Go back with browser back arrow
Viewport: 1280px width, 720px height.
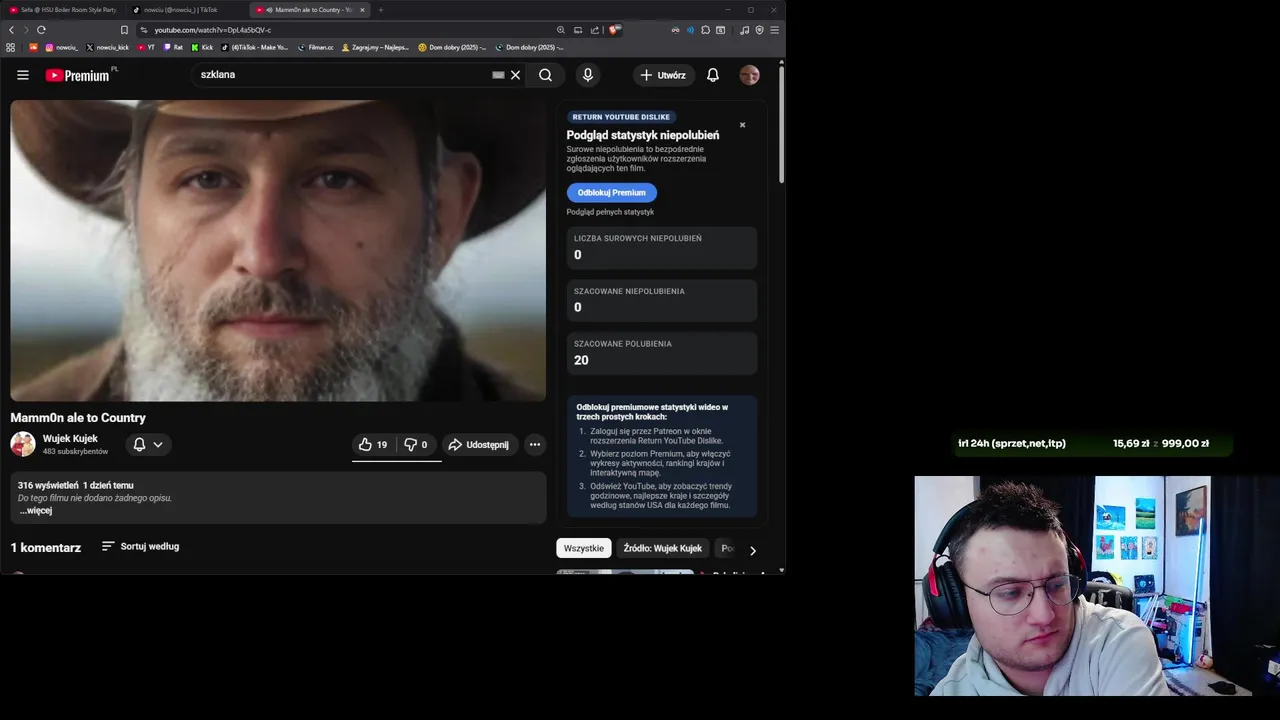click(x=11, y=30)
